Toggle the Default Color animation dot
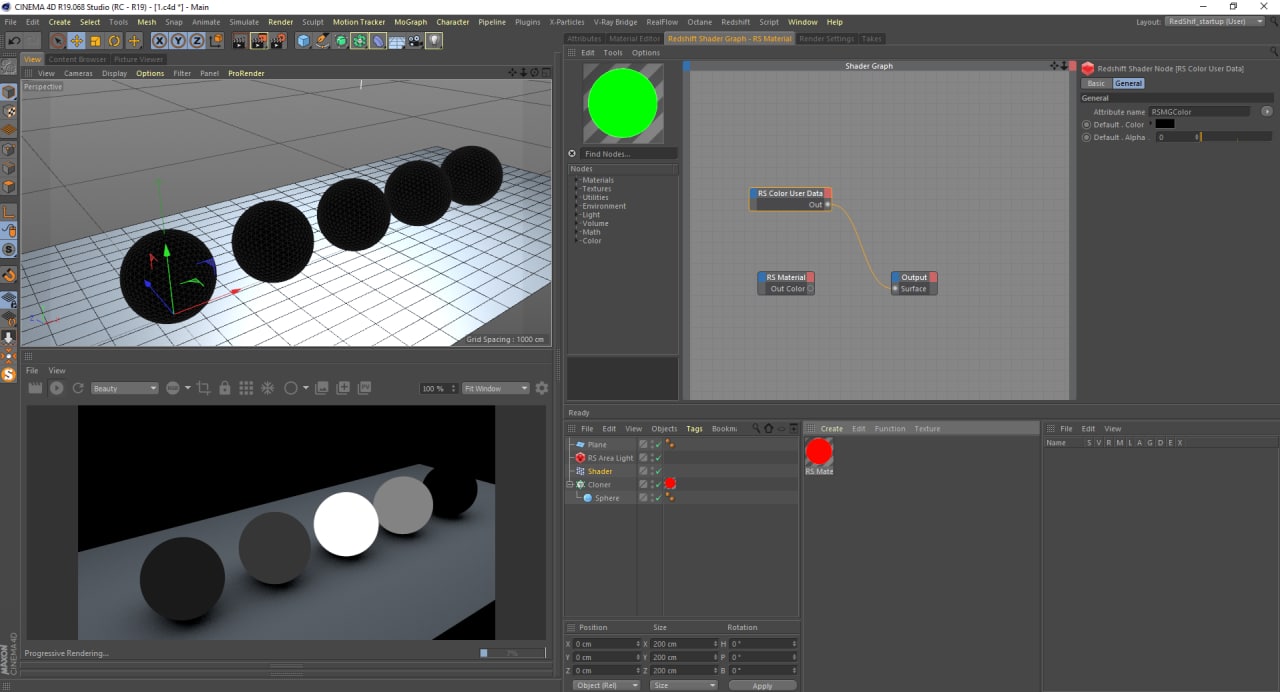The image size is (1280, 692). (x=1087, y=125)
